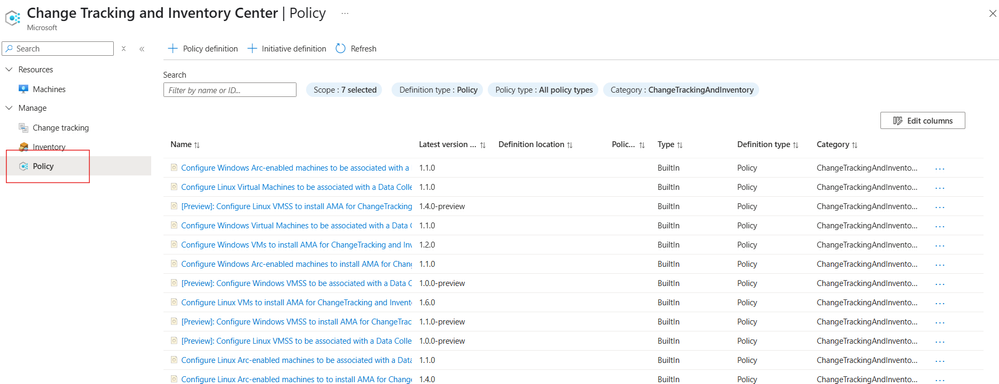This screenshot has width=999, height=384.
Task: Click document icon beside Configure Linux VMs row
Action: [x=173, y=302]
